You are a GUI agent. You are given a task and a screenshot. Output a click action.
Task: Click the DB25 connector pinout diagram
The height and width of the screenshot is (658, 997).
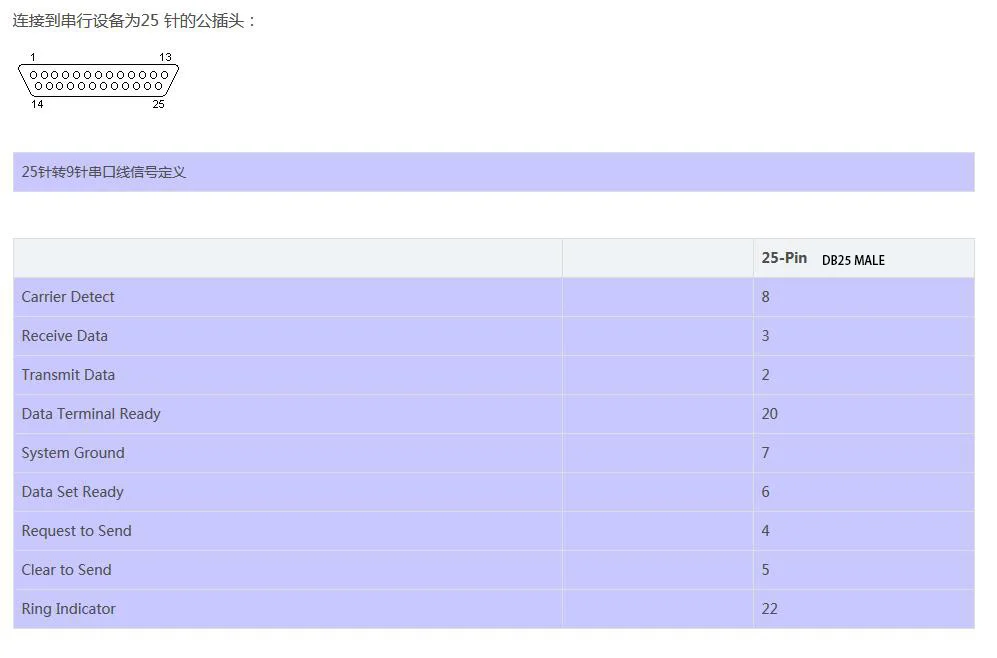click(x=99, y=80)
